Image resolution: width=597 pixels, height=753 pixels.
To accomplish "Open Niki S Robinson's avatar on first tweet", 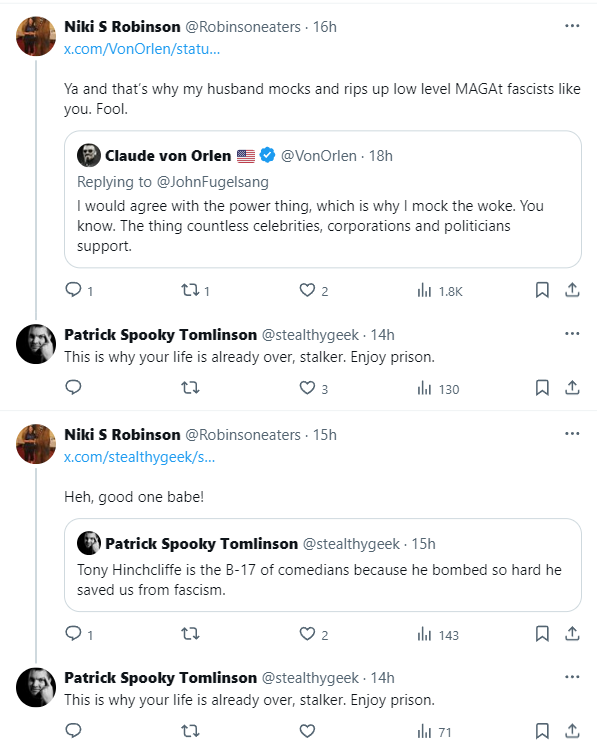I will (36, 36).
